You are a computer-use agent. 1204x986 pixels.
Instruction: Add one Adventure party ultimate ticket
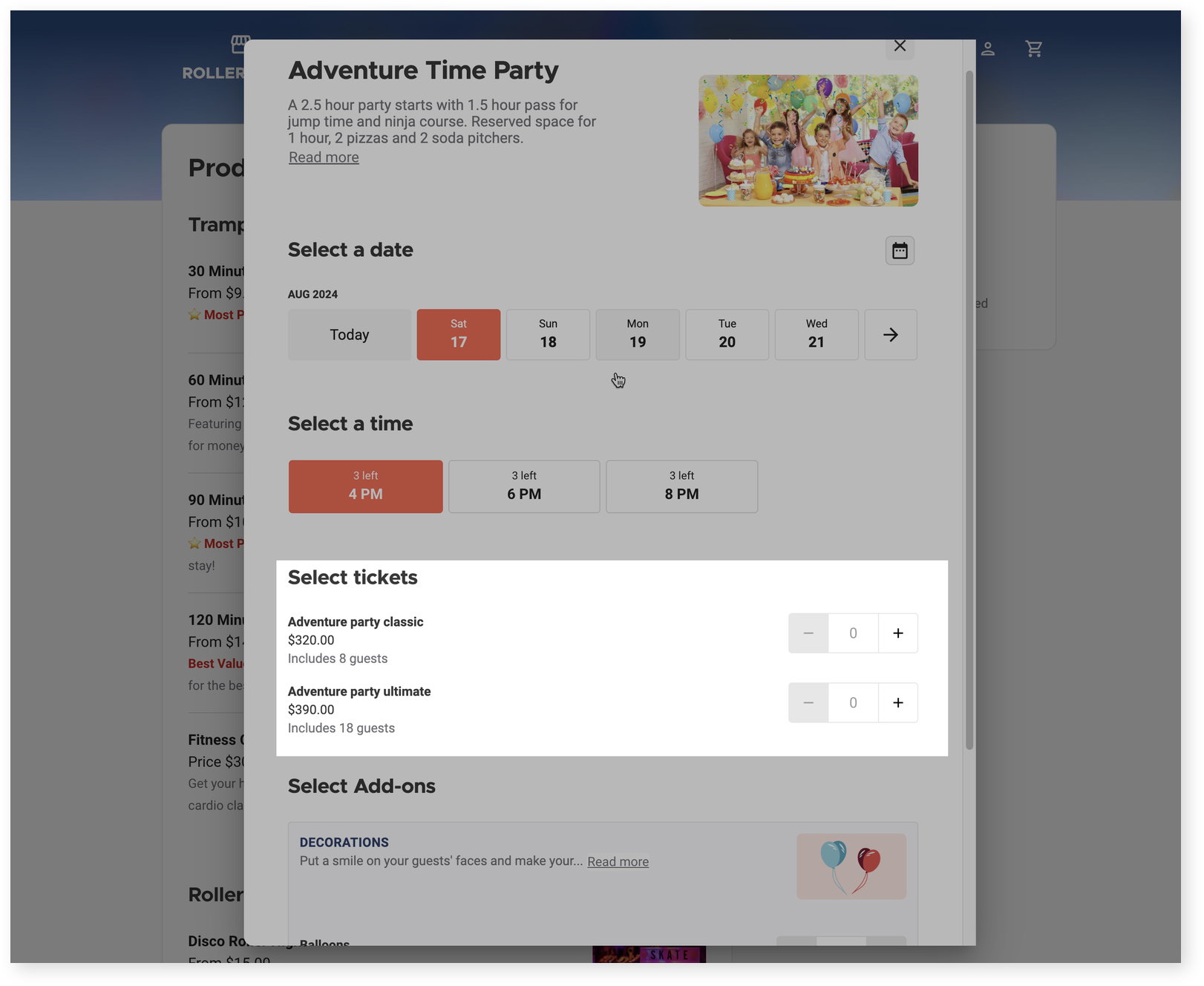click(897, 703)
